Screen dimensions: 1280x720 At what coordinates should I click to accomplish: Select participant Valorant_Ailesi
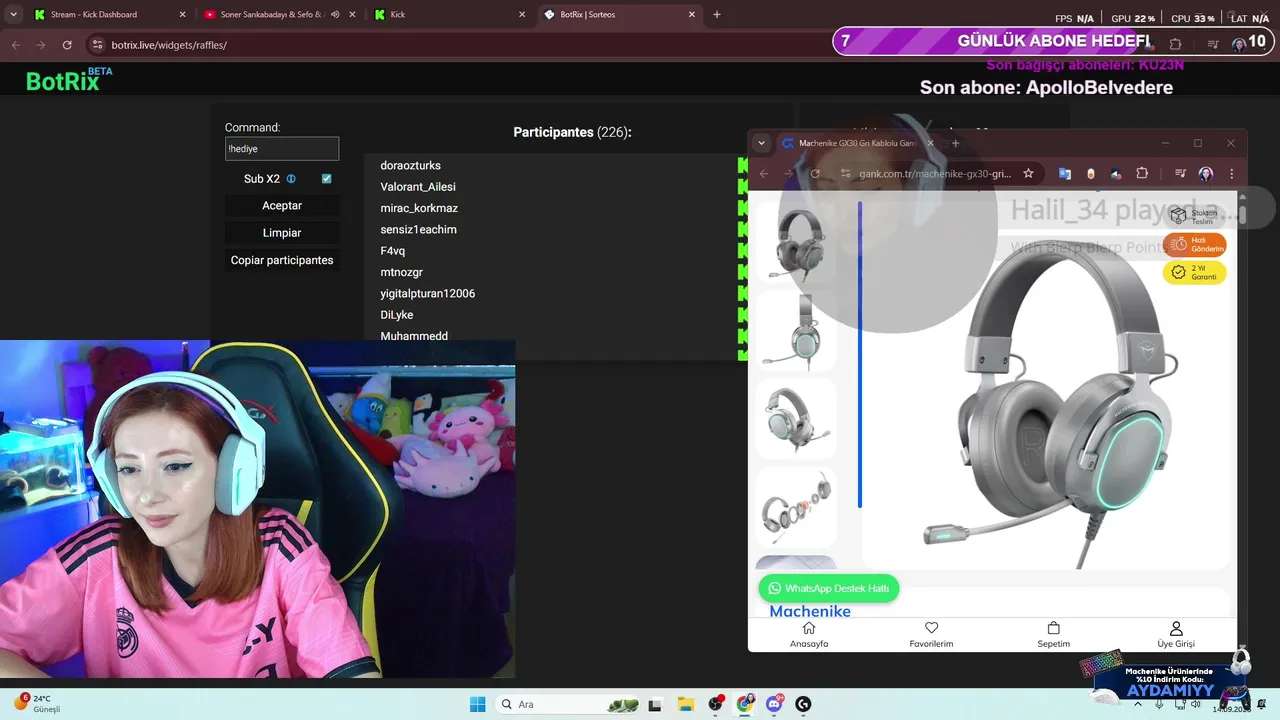click(418, 187)
